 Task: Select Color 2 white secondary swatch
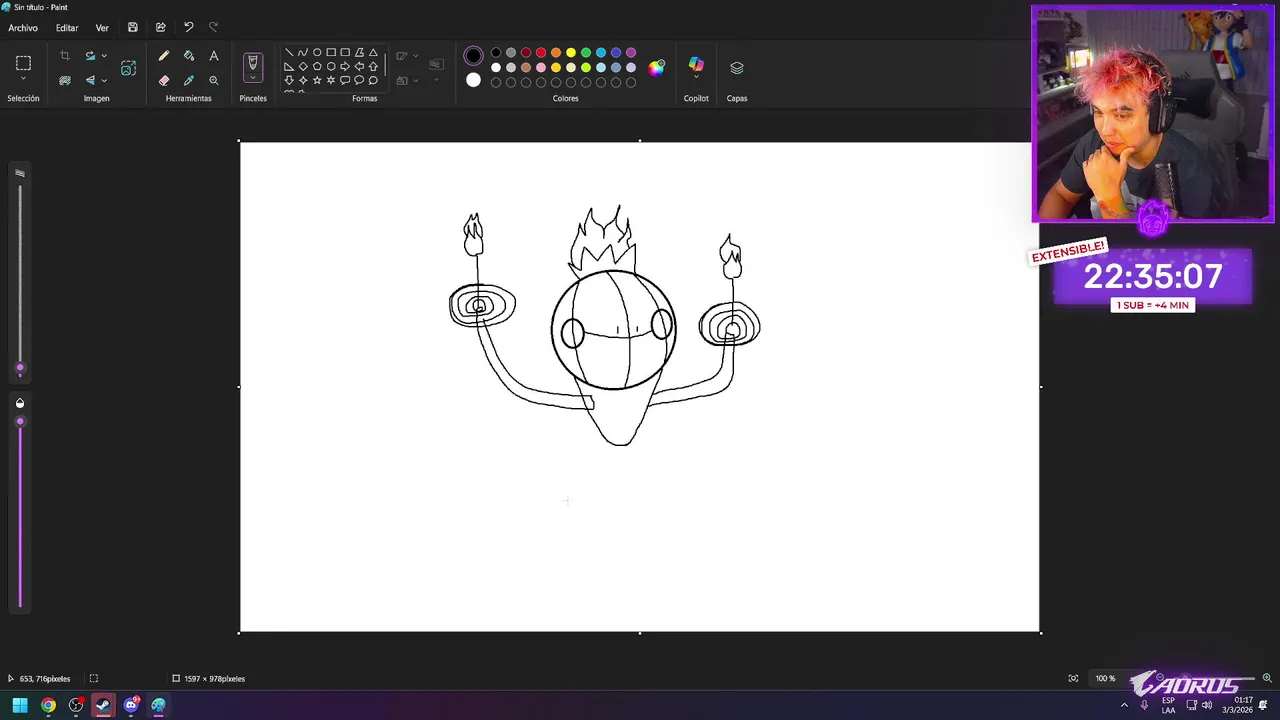(473, 80)
